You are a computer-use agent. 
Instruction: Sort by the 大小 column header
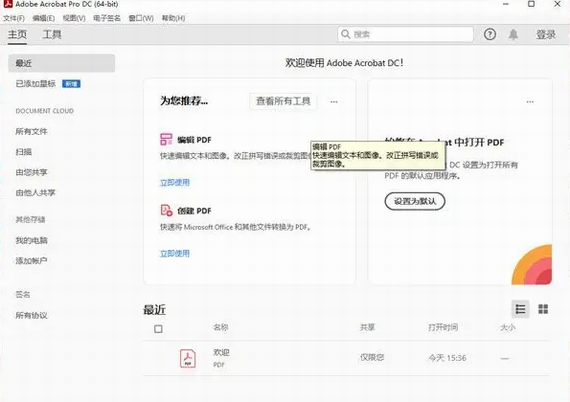pyautogui.click(x=508, y=327)
